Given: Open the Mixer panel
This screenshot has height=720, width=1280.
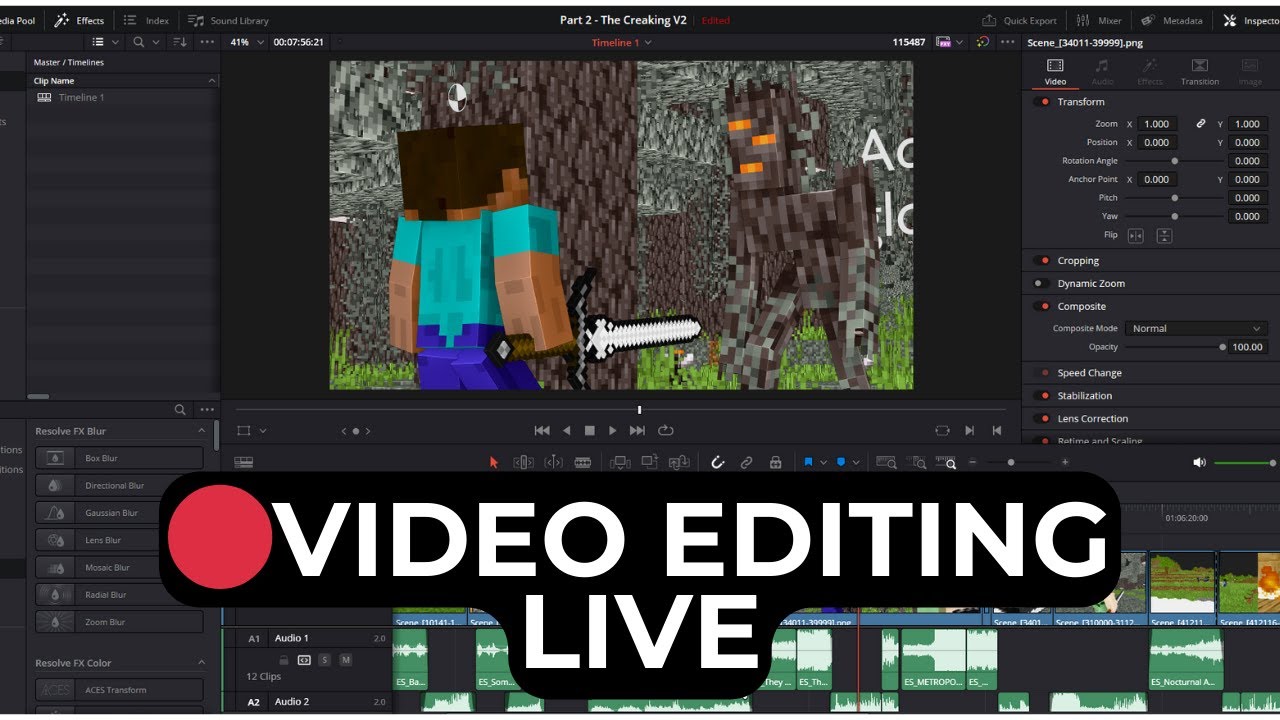Looking at the screenshot, I should 1099,20.
